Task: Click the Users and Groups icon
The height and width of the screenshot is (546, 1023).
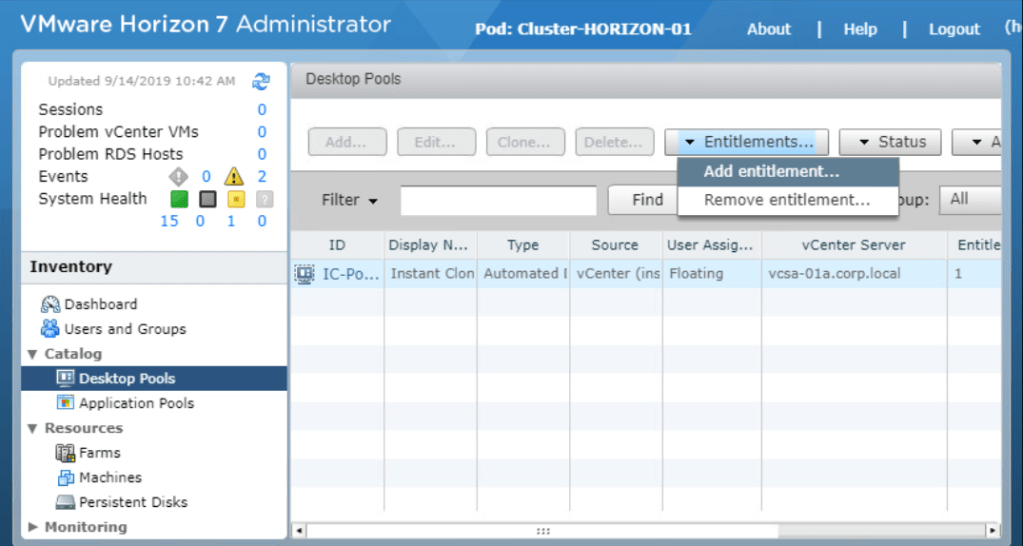Action: pos(50,329)
